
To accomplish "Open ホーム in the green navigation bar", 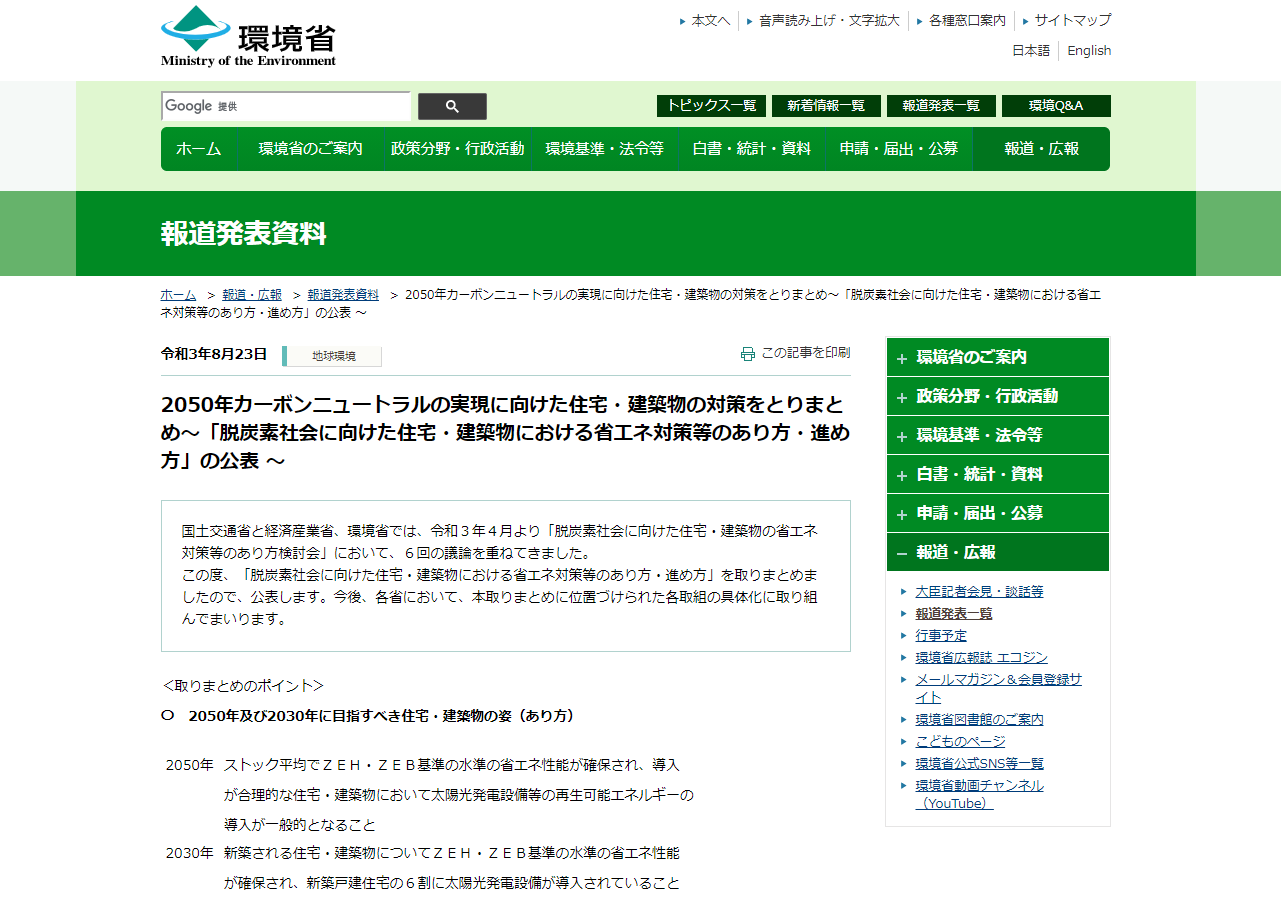I will tap(198, 149).
